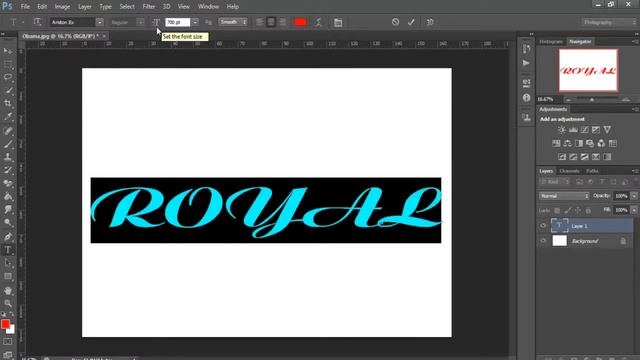This screenshot has height=360, width=640.
Task: Hide the Background layer visibility
Action: click(543, 241)
